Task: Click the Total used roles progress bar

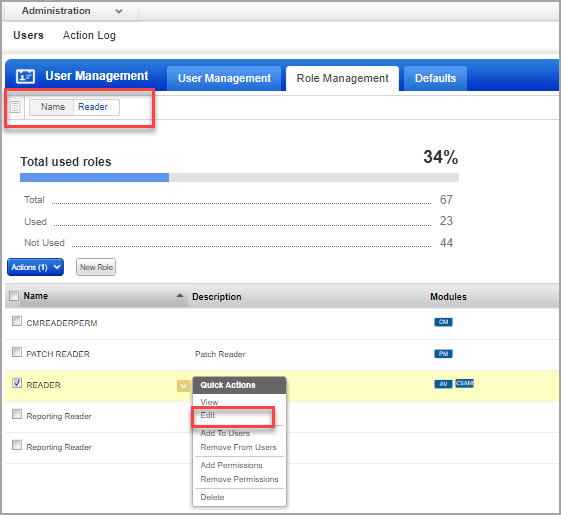Action: click(239, 178)
